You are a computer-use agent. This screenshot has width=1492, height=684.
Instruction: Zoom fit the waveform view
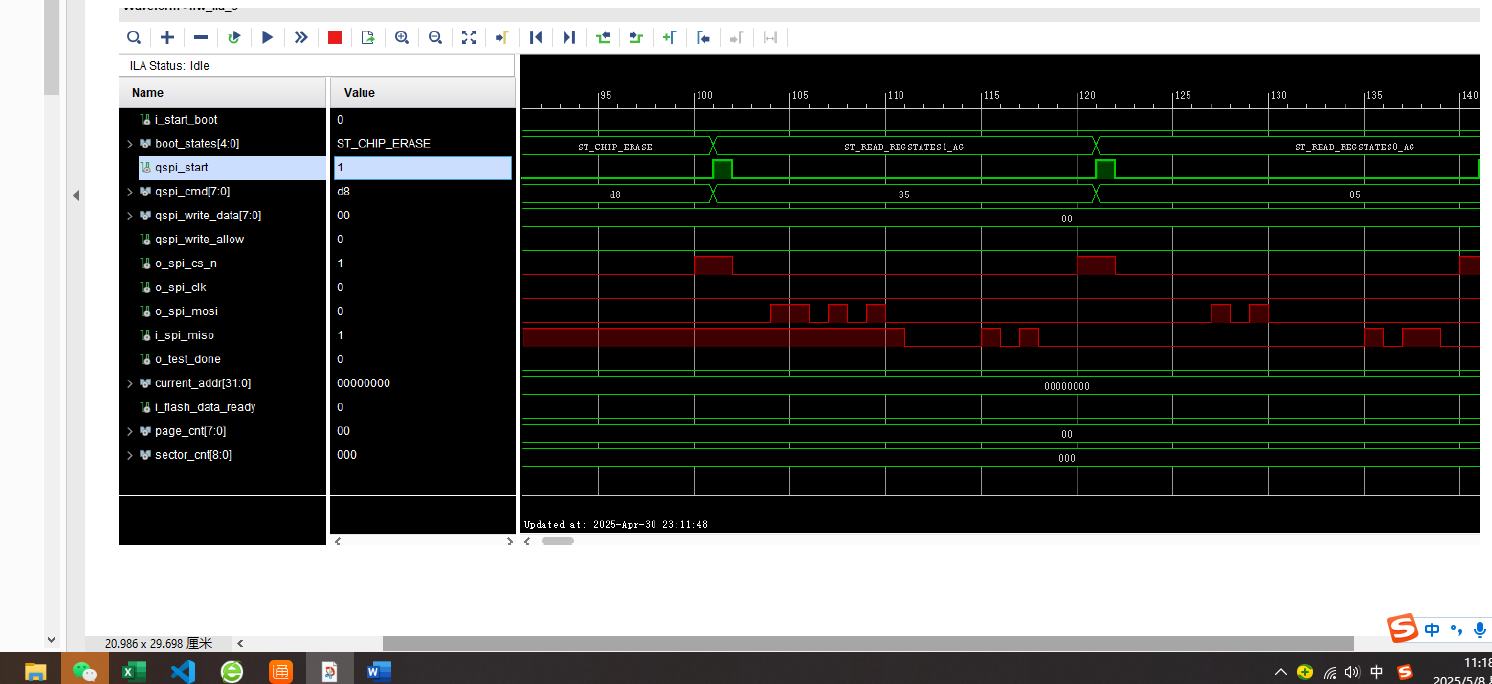469,37
